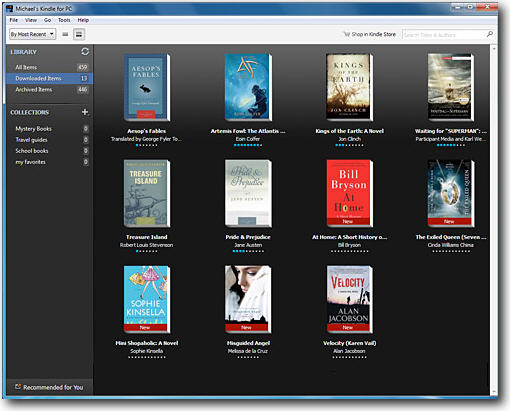
Task: Open the View menu
Action: pos(31,20)
